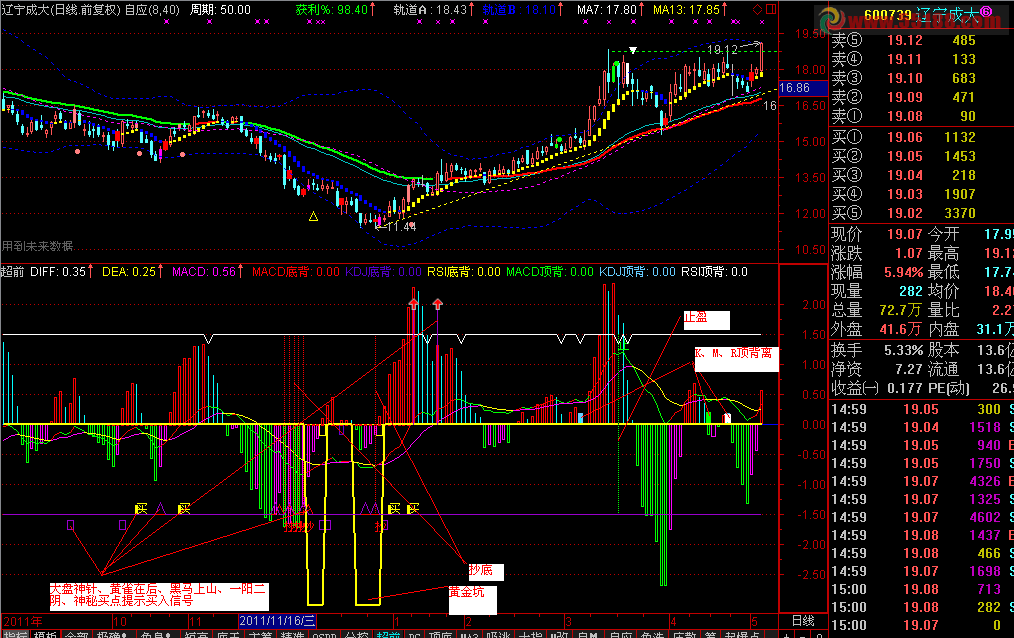
Task: Click the 抄底 annotation label
Action: click(486, 571)
